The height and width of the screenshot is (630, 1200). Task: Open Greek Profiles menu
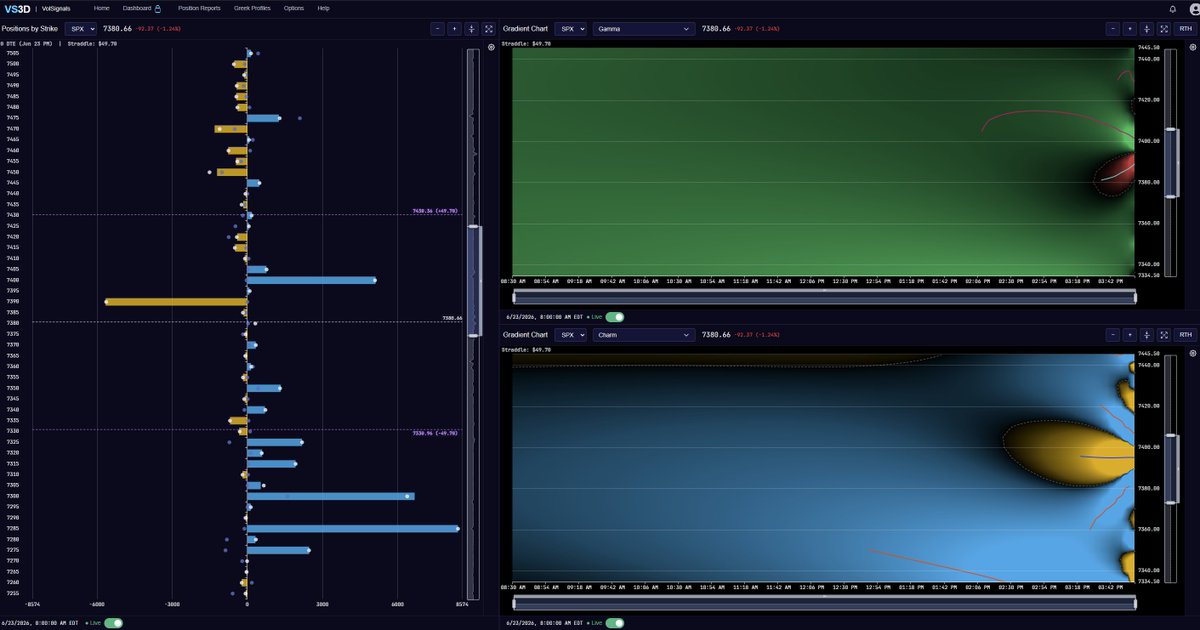pyautogui.click(x=252, y=8)
